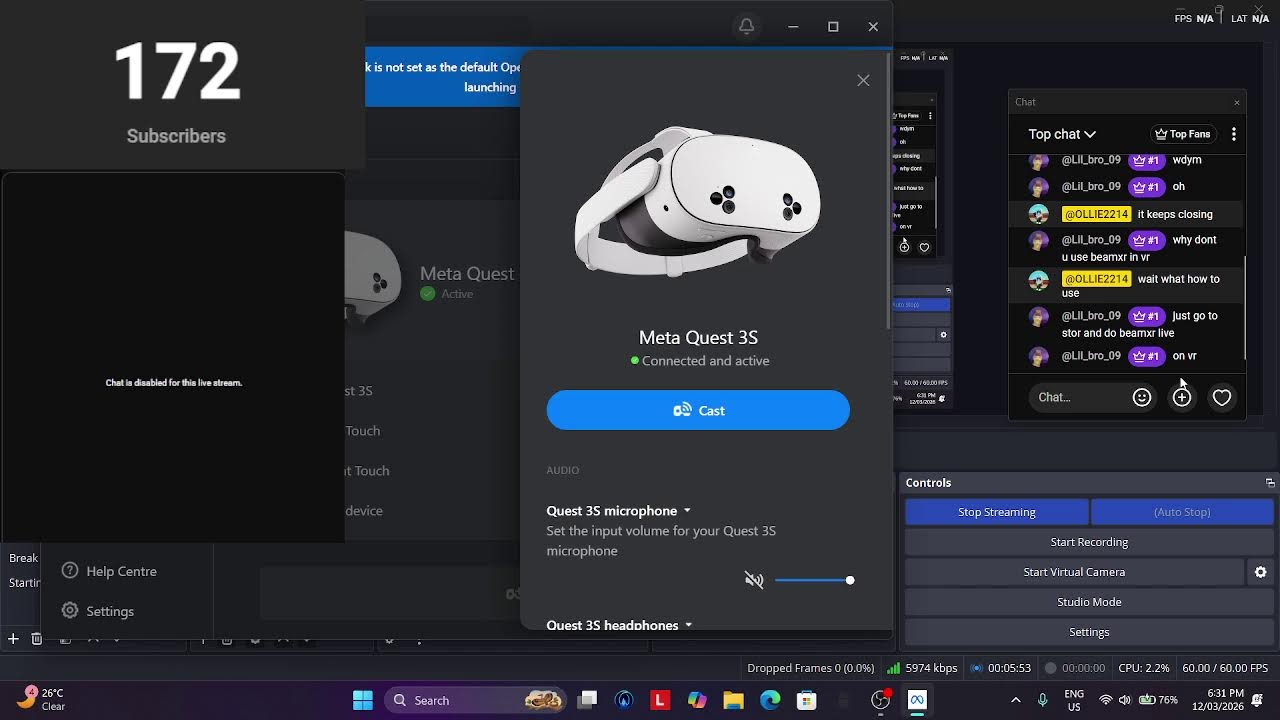
Task: Open Settings in Quest Link sidebar
Action: pyautogui.click(x=97, y=611)
